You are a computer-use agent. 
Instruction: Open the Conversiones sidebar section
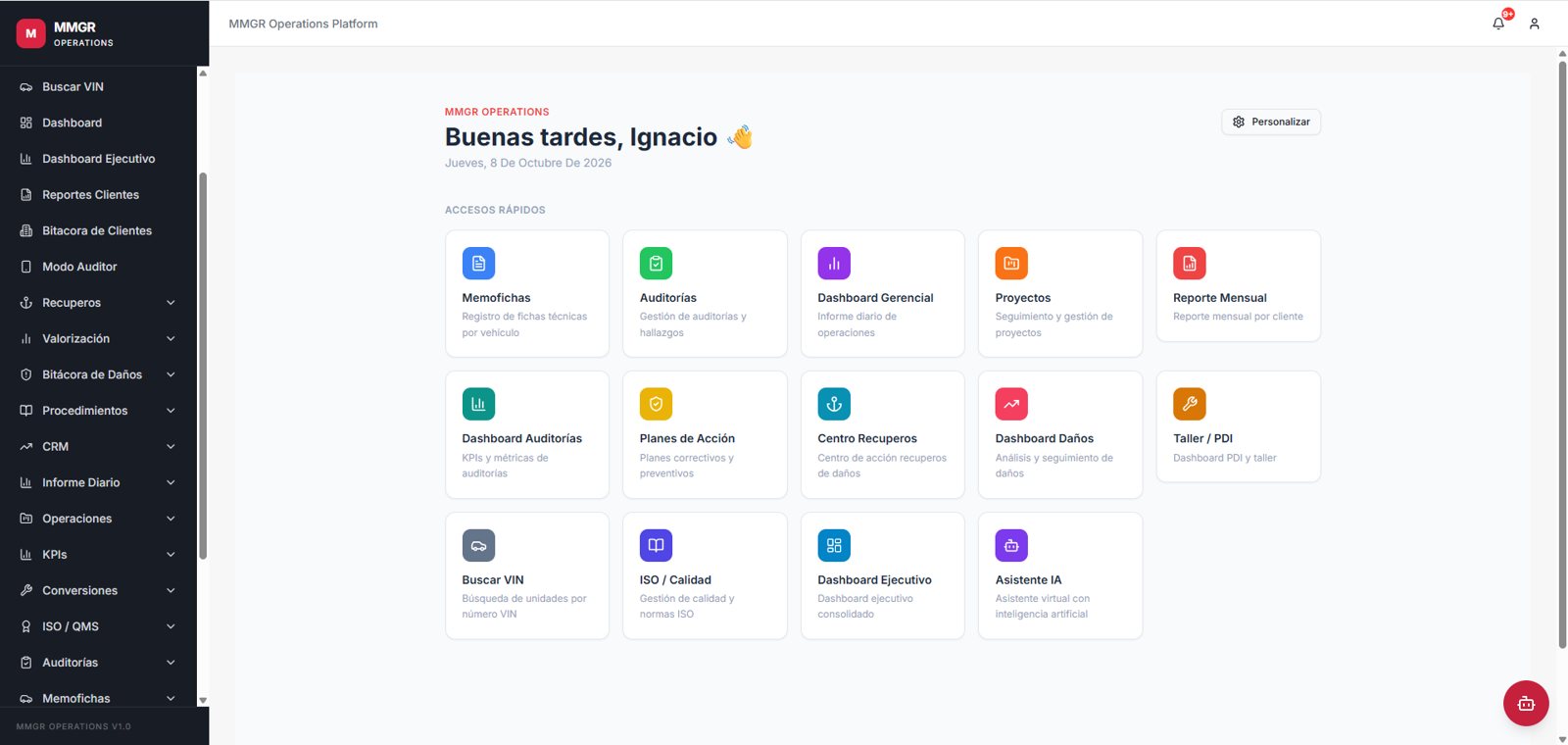pyautogui.click(x=98, y=590)
